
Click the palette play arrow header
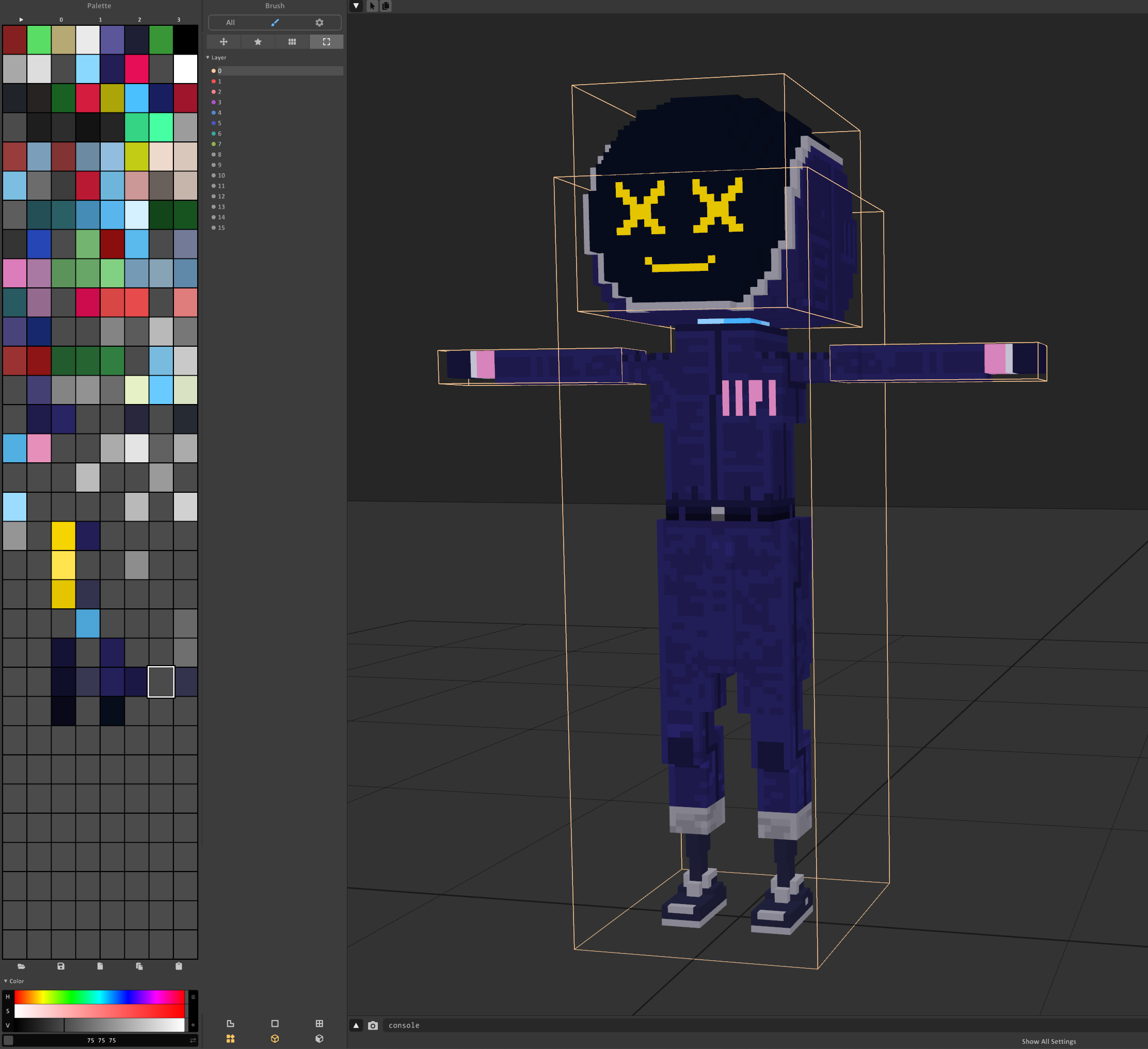(x=21, y=20)
